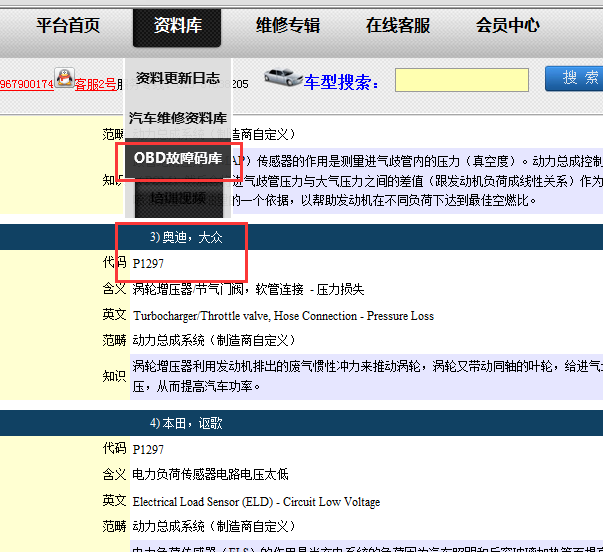Select the 4) 本田，讴歌 section header
This screenshot has width=603, height=552.
(186, 424)
